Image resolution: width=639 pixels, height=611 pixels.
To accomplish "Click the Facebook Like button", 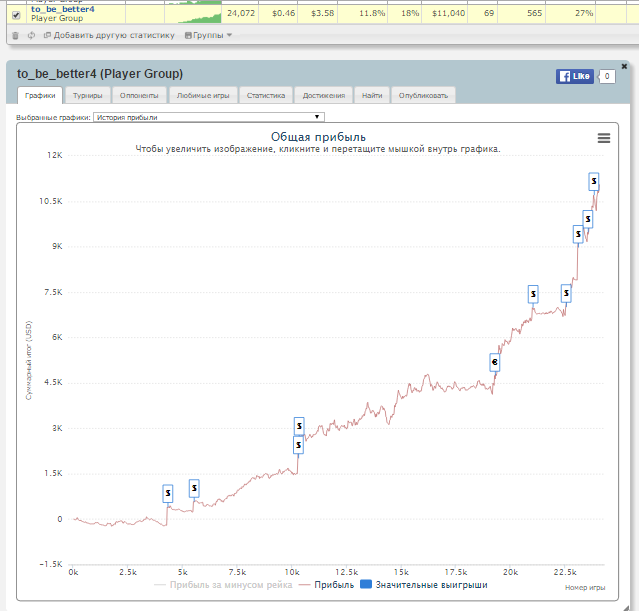I will click(x=575, y=76).
